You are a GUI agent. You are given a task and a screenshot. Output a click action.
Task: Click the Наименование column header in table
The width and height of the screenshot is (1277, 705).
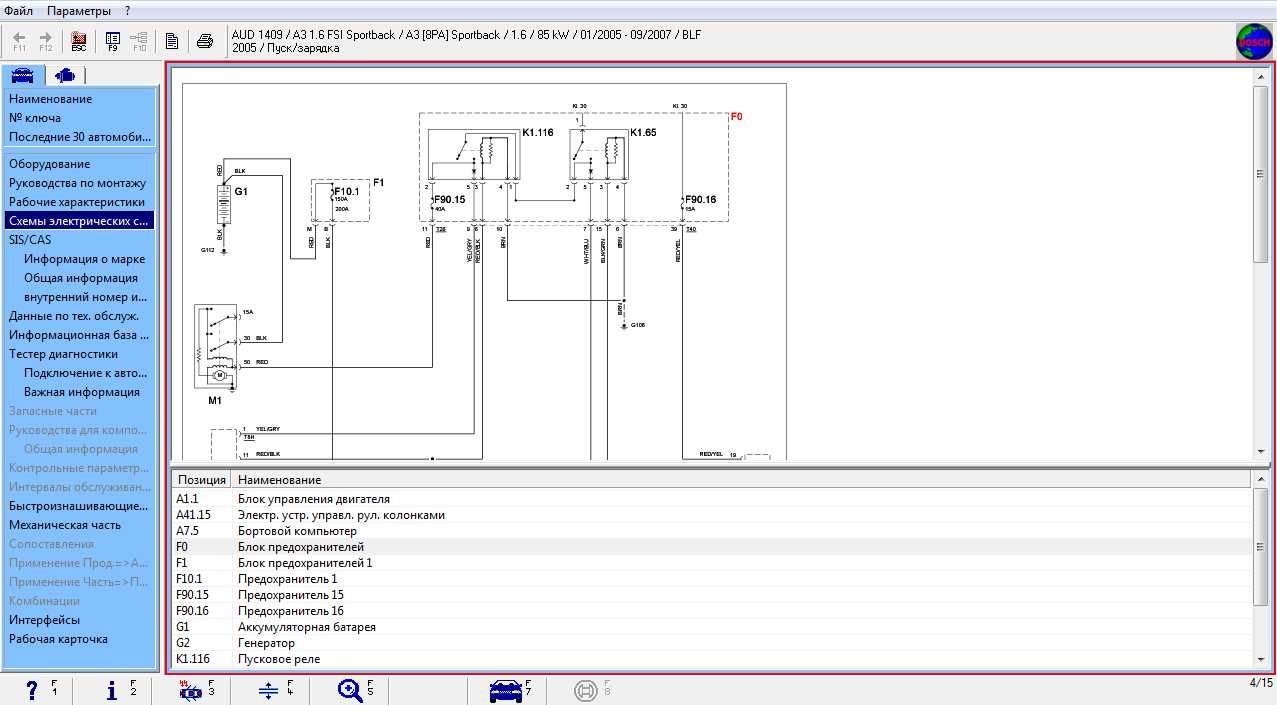(741, 480)
